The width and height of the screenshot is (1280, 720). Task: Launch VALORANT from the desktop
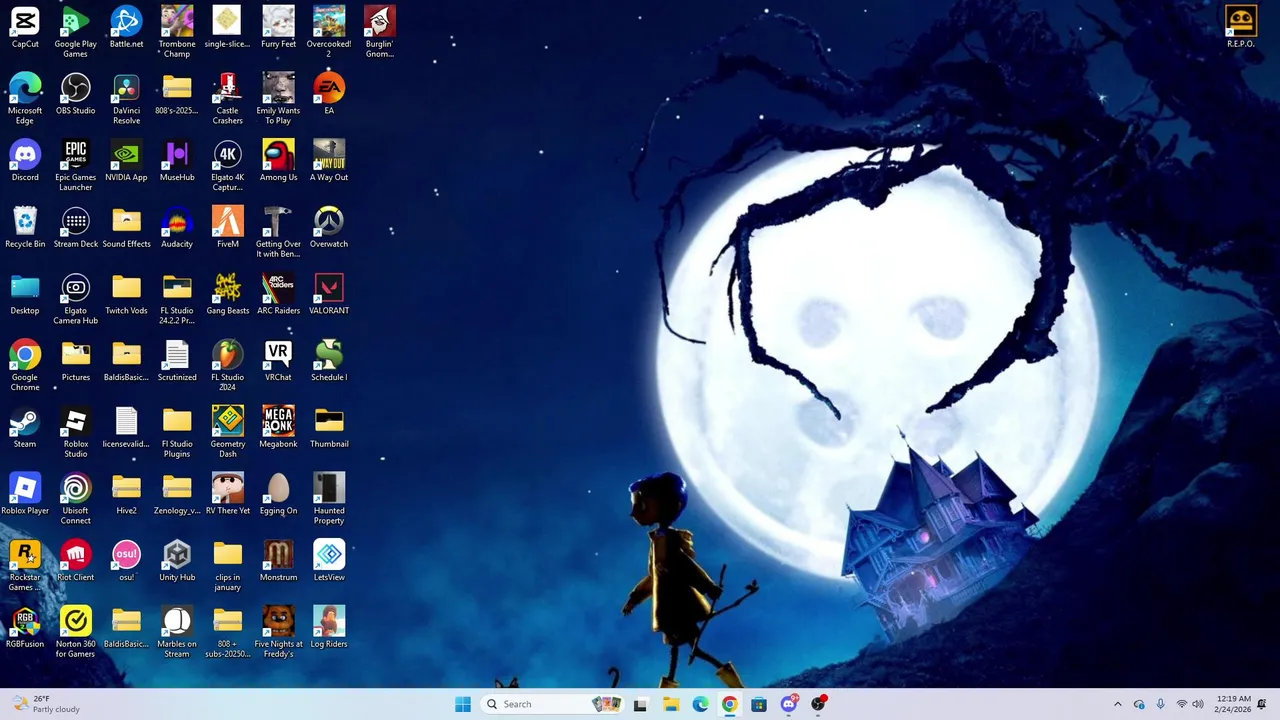click(x=329, y=295)
